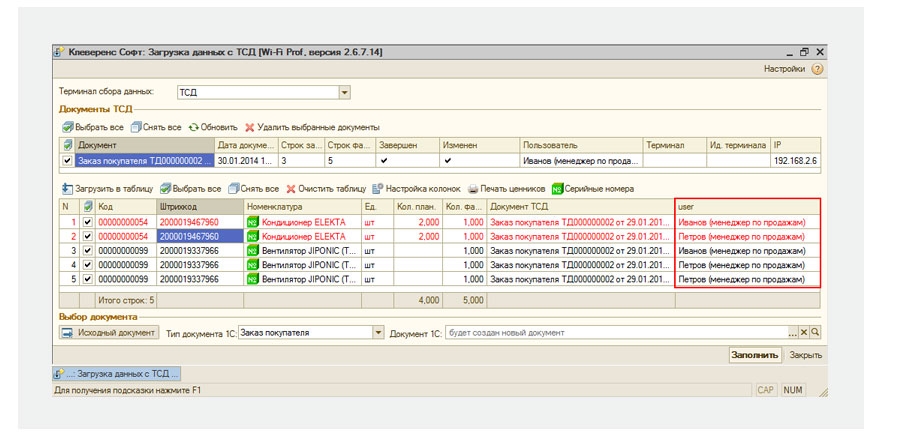Switch to the Загрузка данных с ТСД window tab

coord(117,374)
